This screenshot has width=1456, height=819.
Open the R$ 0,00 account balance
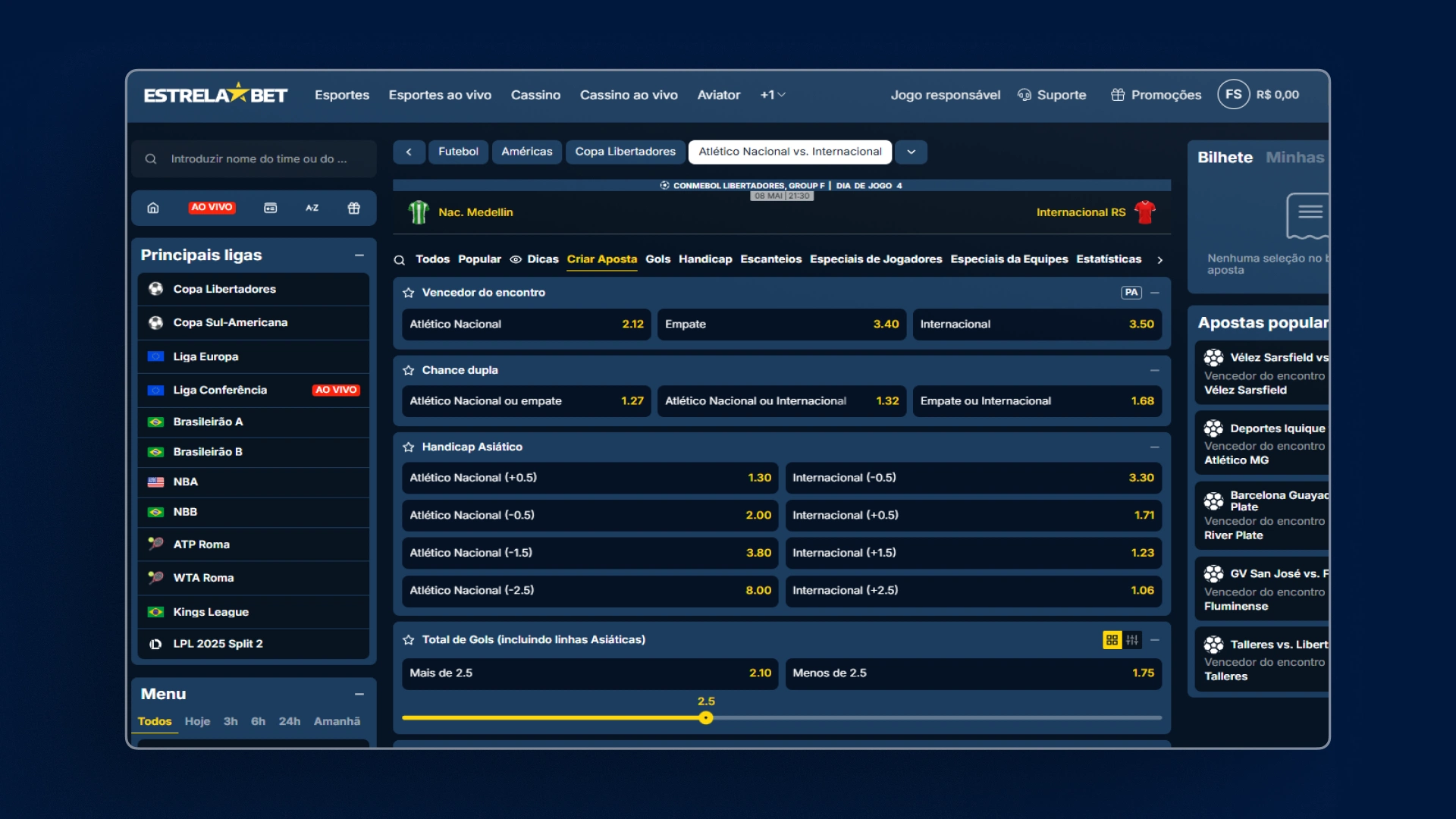pos(1278,95)
